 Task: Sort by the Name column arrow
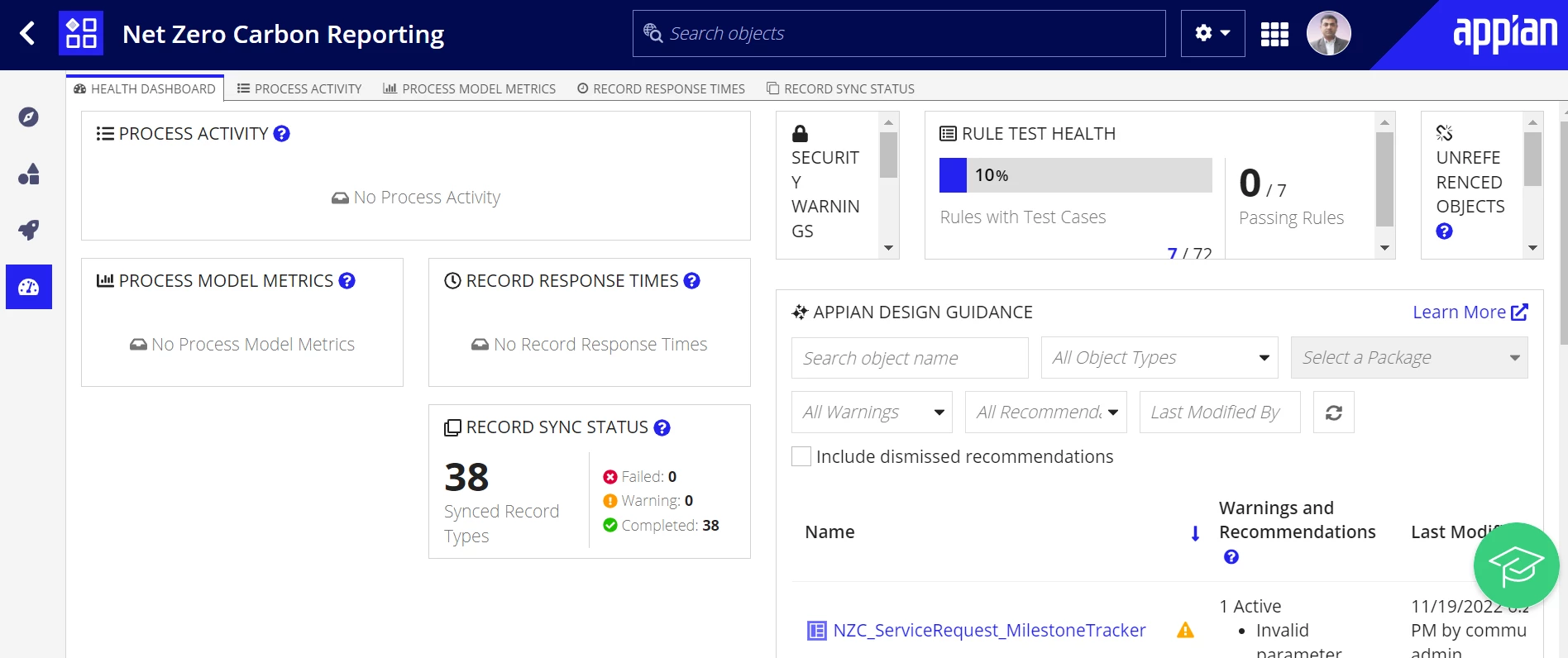[x=1195, y=533]
